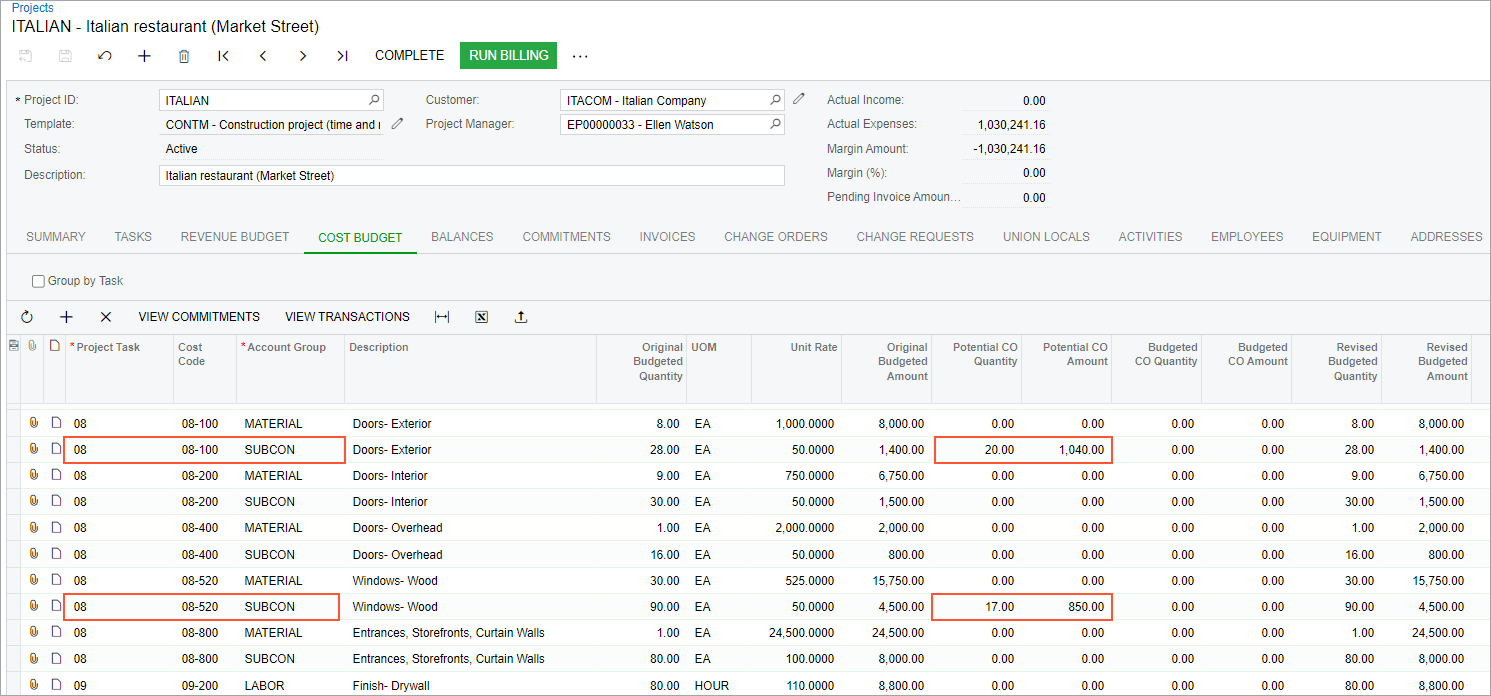The height and width of the screenshot is (696, 1491).
Task: Enable the Group by Task checkbox
Action: pos(39,281)
